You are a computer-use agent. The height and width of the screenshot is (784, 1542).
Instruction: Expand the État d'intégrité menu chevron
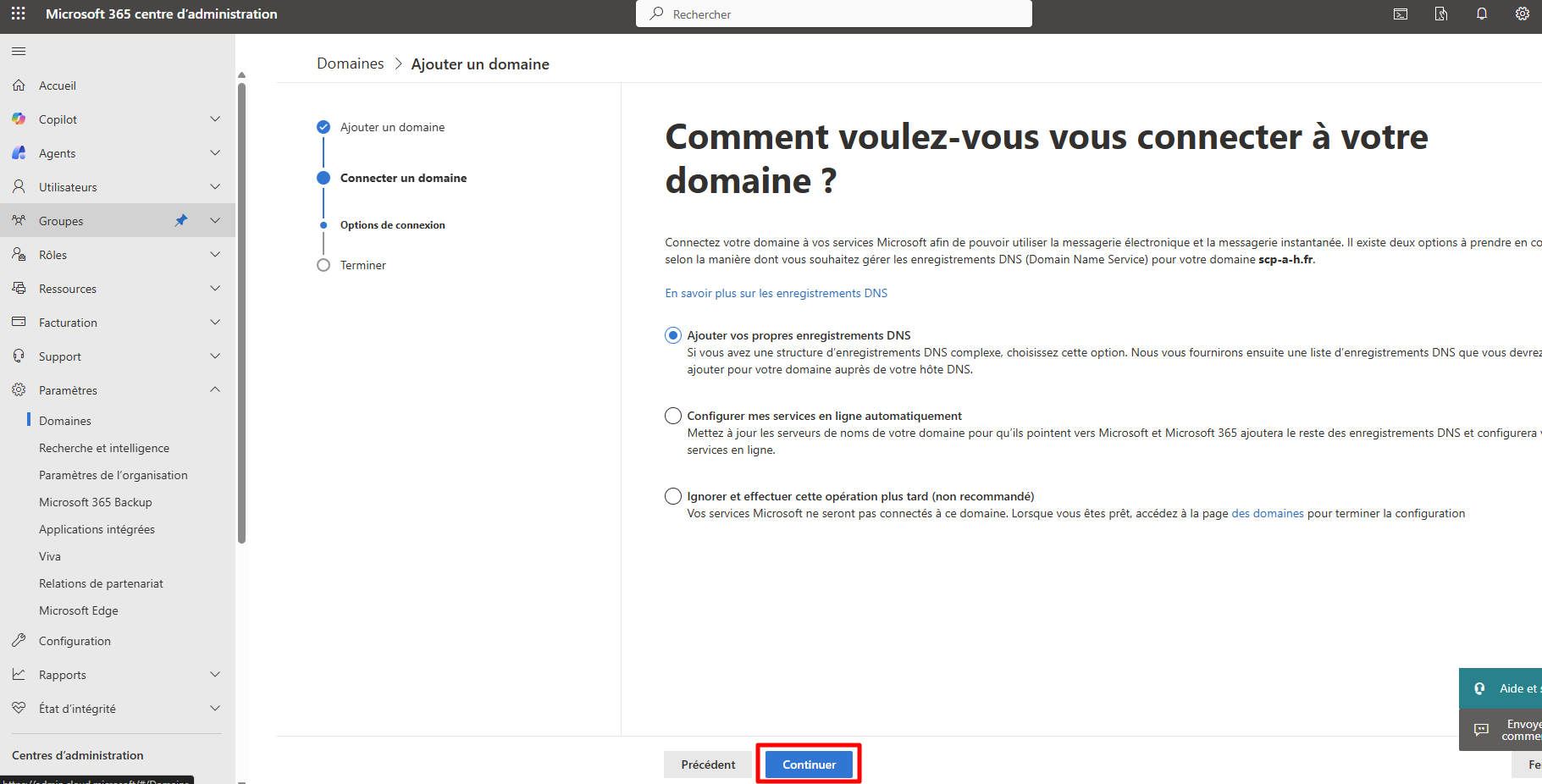(x=215, y=709)
